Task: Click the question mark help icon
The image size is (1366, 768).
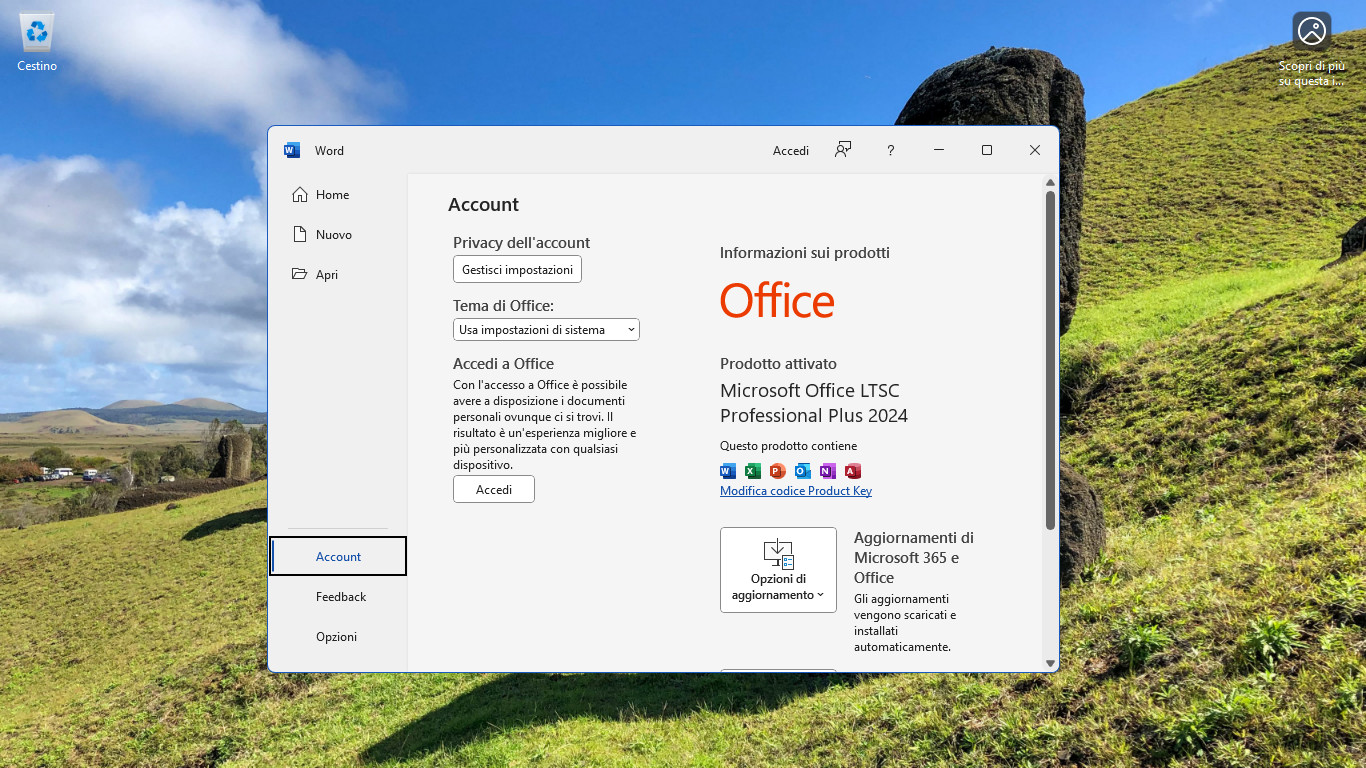Action: coord(890,150)
